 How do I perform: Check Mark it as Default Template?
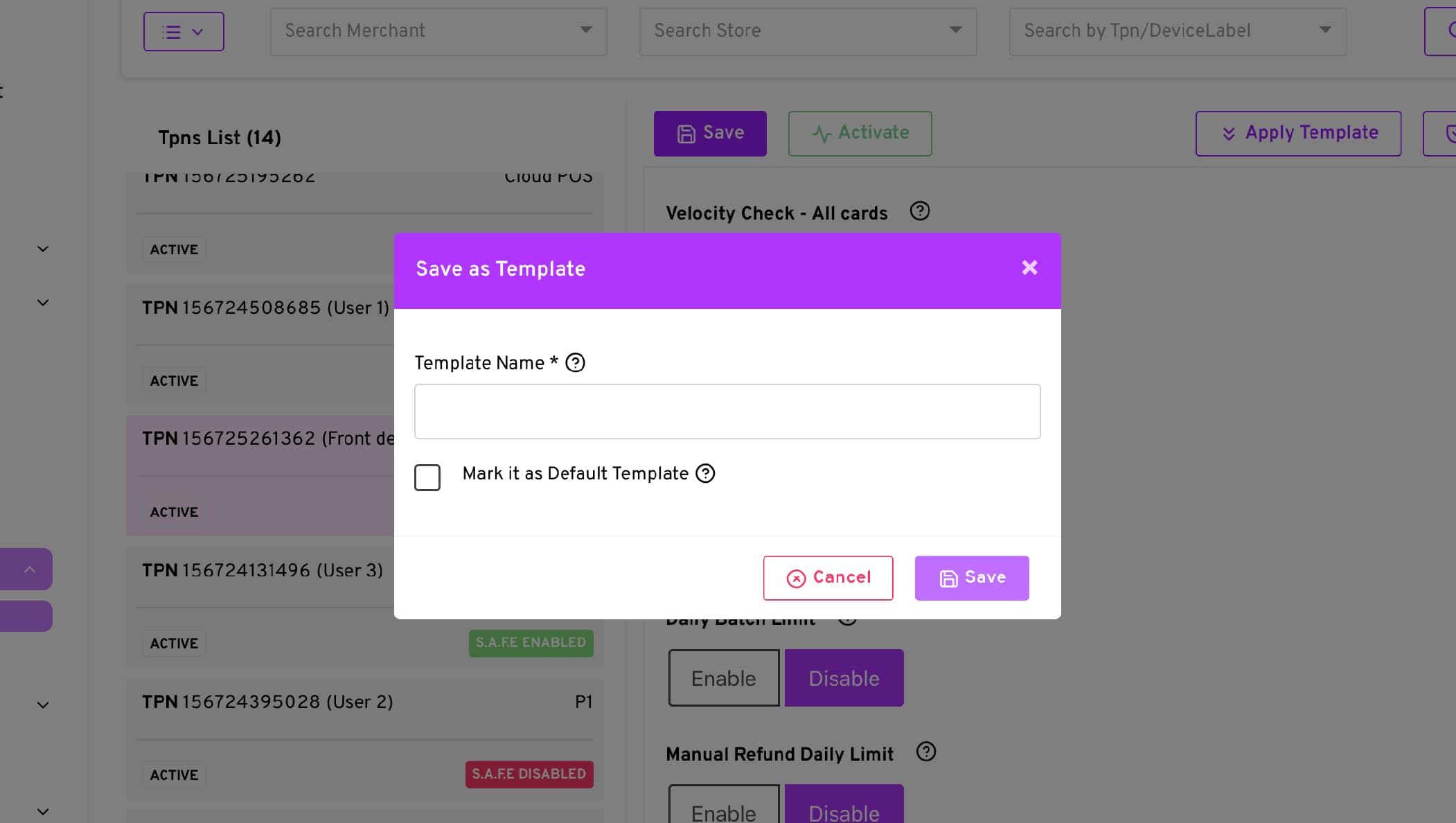tap(427, 477)
